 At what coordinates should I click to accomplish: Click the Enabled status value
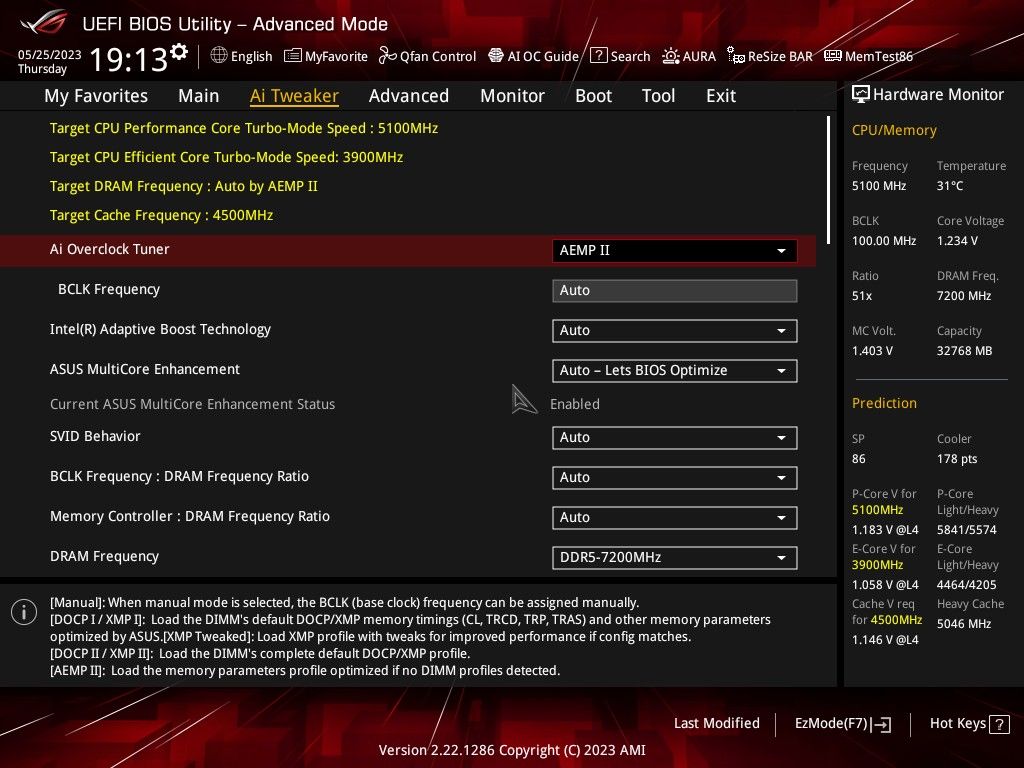575,404
